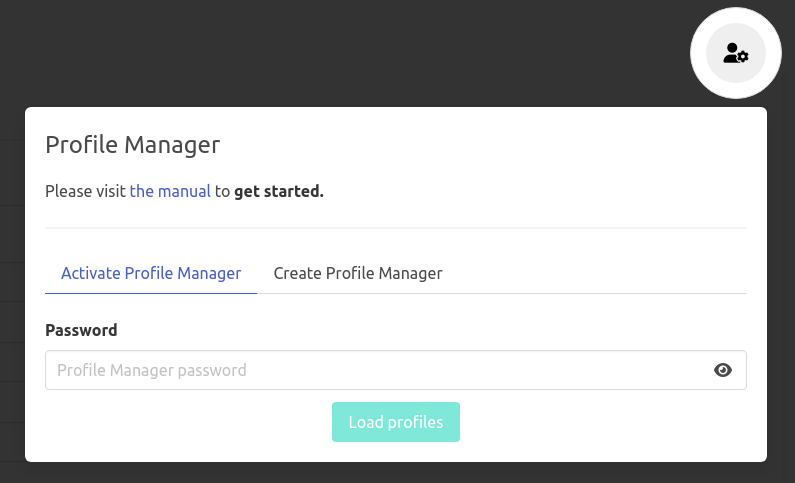This screenshot has height=483, width=795.
Task: Click the Password field label
Action: (x=81, y=330)
